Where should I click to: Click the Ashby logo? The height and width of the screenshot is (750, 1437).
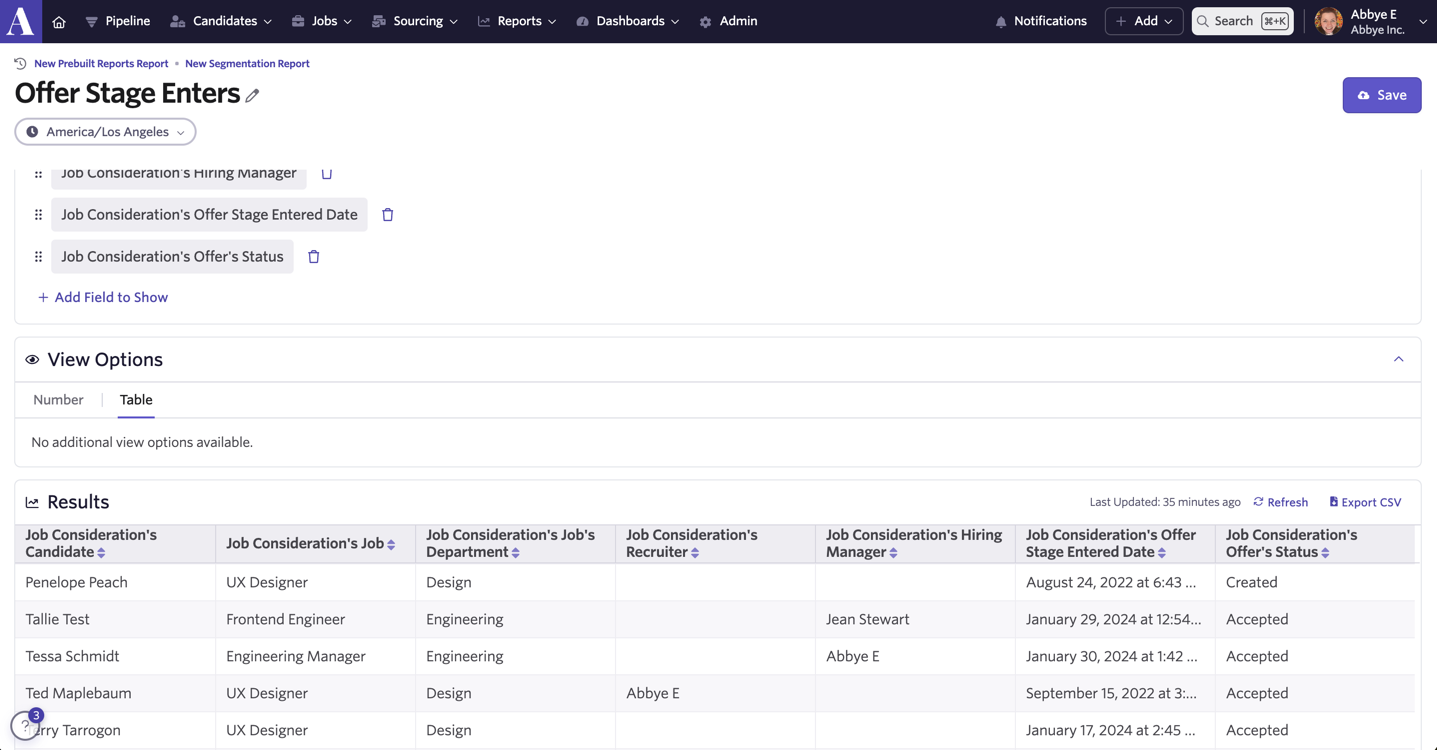pyautogui.click(x=21, y=21)
